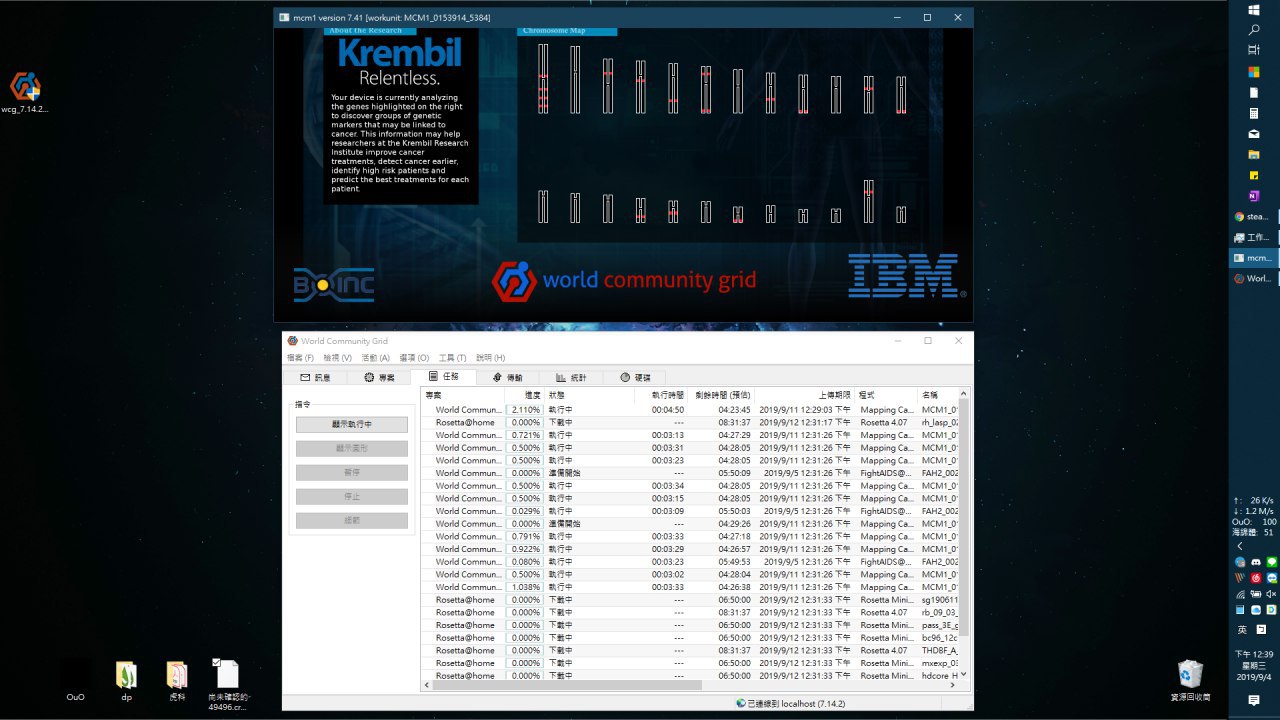Switch to the 訊息 tab

pos(315,378)
